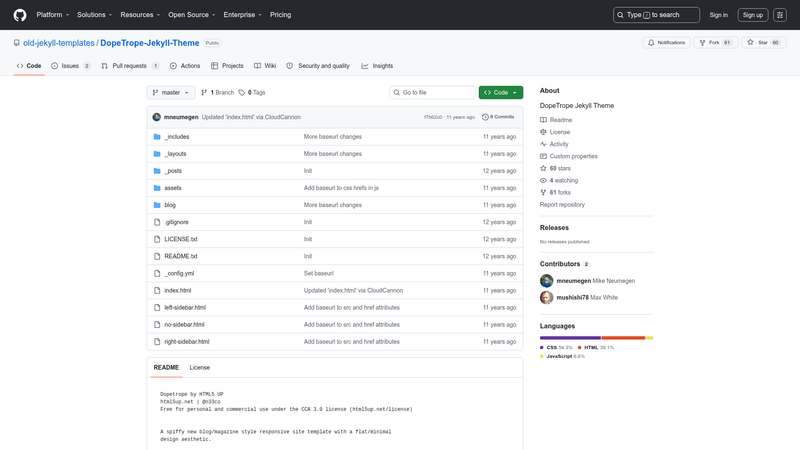This screenshot has width=800, height=450.
Task: View the 61 forks list
Action: tap(555, 192)
